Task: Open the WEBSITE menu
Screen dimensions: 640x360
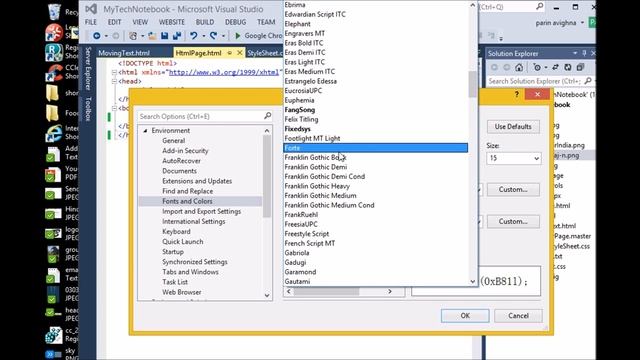Action: tap(171, 22)
